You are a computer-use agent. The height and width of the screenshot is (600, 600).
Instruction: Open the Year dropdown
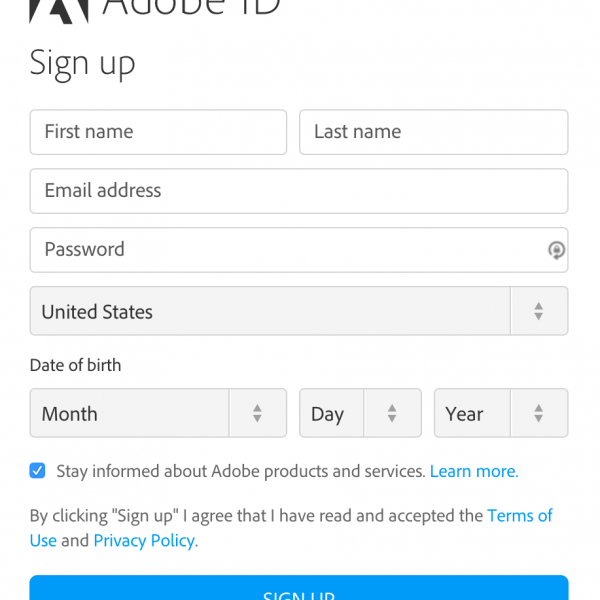[x=470, y=413]
